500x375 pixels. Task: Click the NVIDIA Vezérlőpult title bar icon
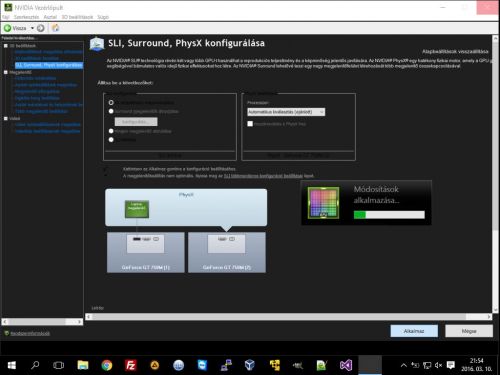tap(8, 7)
